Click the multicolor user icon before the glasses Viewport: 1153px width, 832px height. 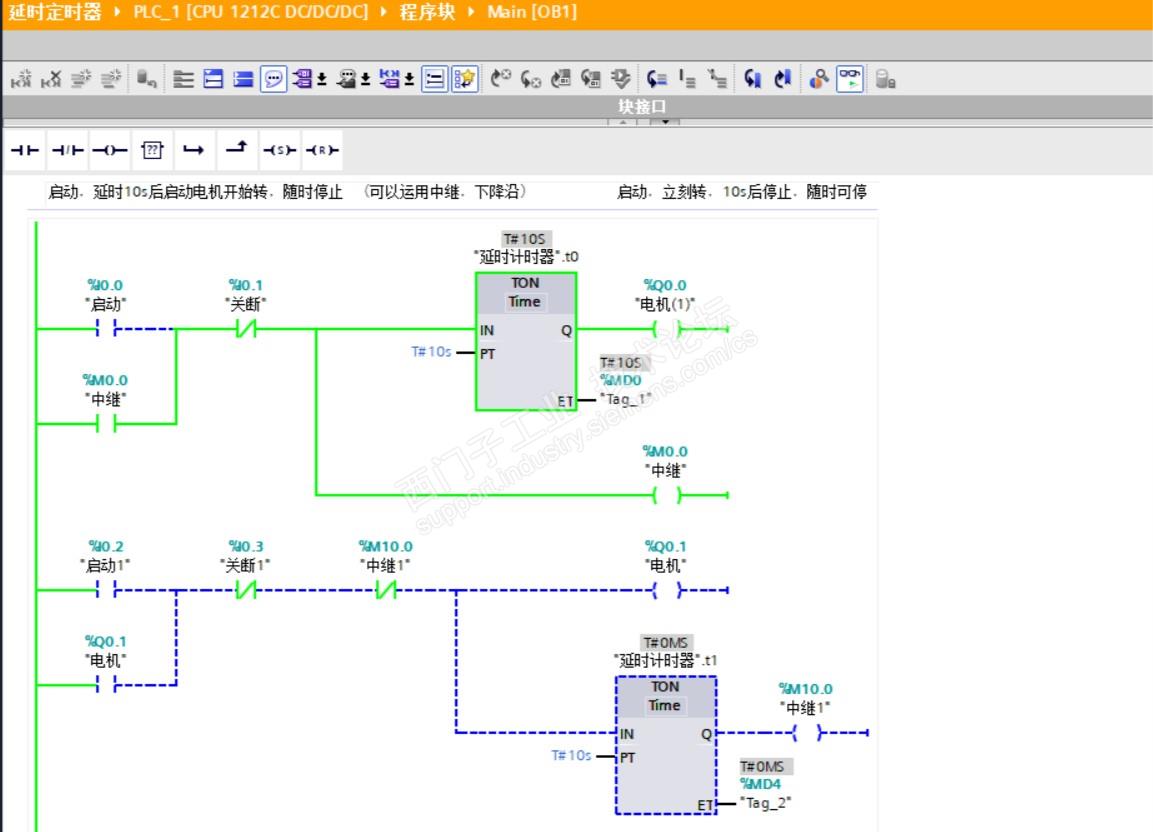point(818,79)
